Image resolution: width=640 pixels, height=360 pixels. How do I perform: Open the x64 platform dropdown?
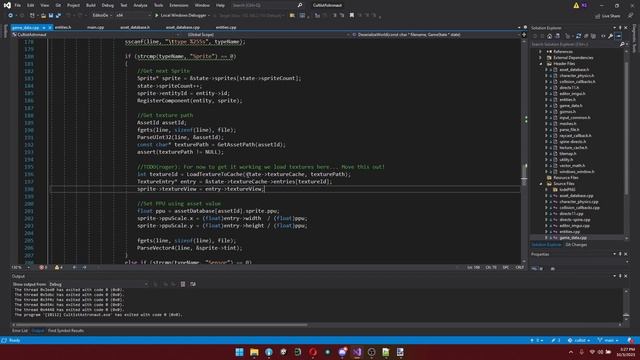[133, 16]
